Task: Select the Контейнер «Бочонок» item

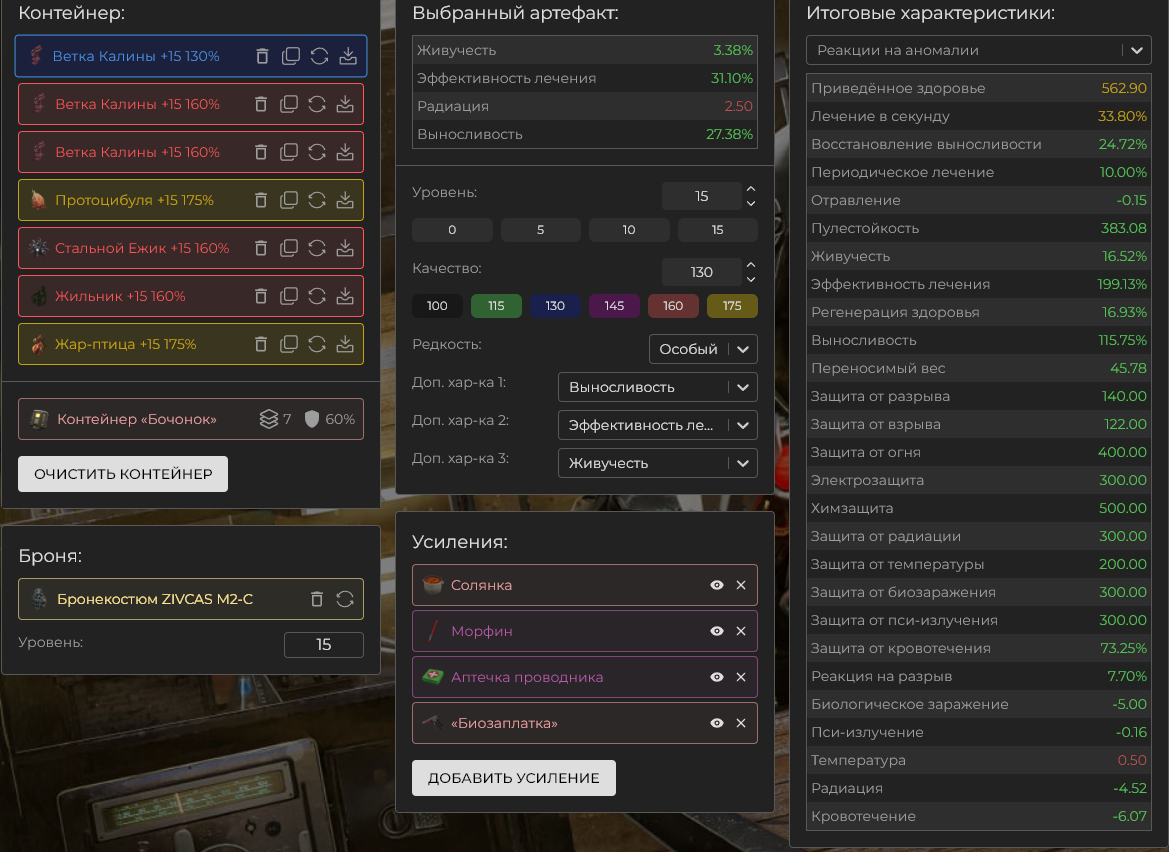Action: tap(137, 419)
